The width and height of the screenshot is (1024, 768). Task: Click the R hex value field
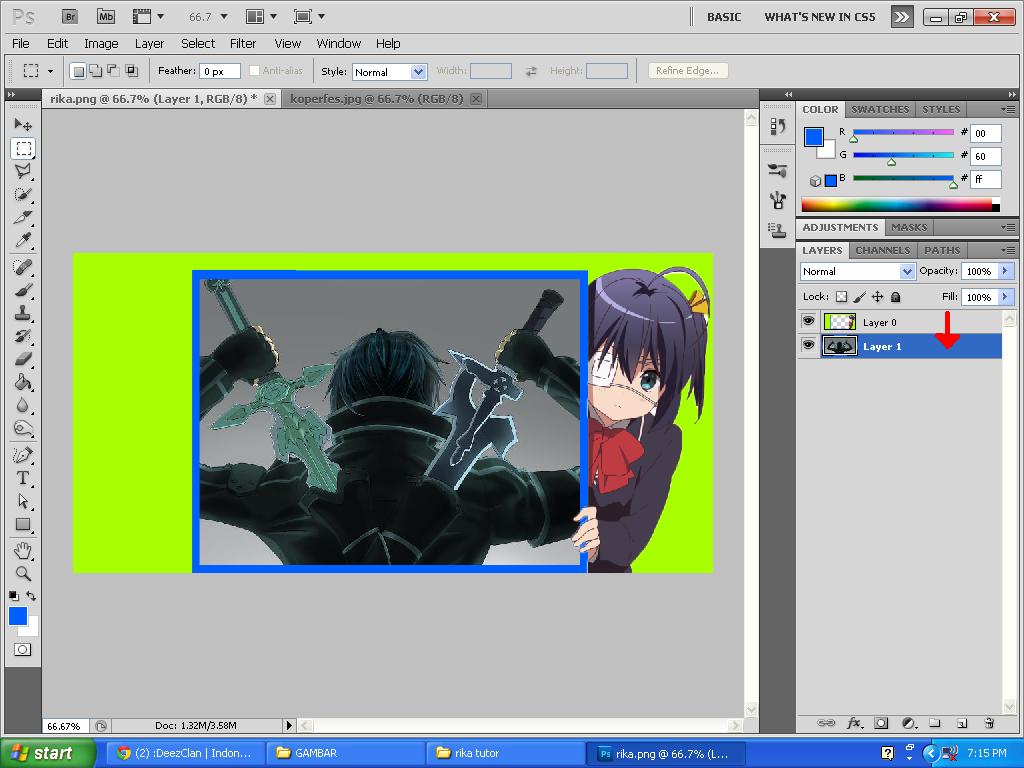coord(985,133)
